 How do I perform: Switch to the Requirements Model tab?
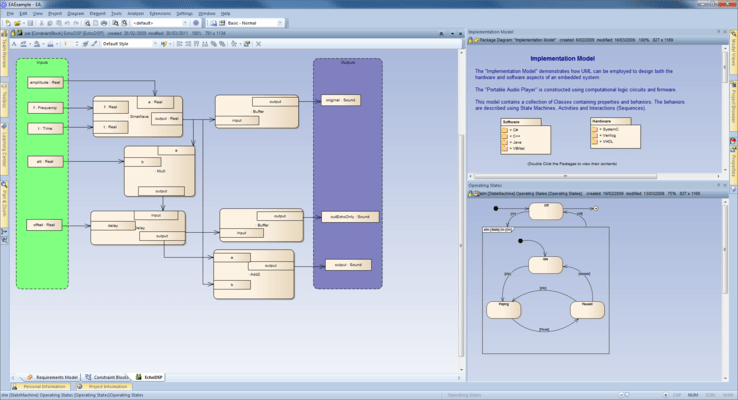pyautogui.click(x=52, y=377)
